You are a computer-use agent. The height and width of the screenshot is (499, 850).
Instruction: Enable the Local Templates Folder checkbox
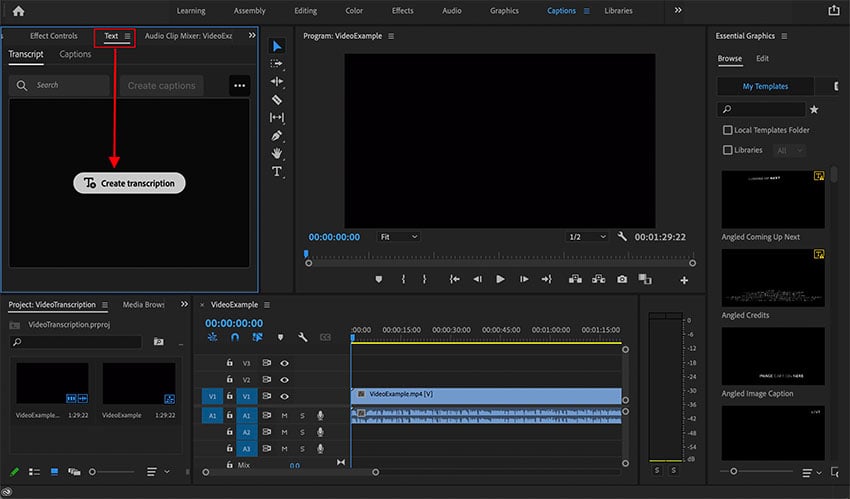tap(727, 130)
